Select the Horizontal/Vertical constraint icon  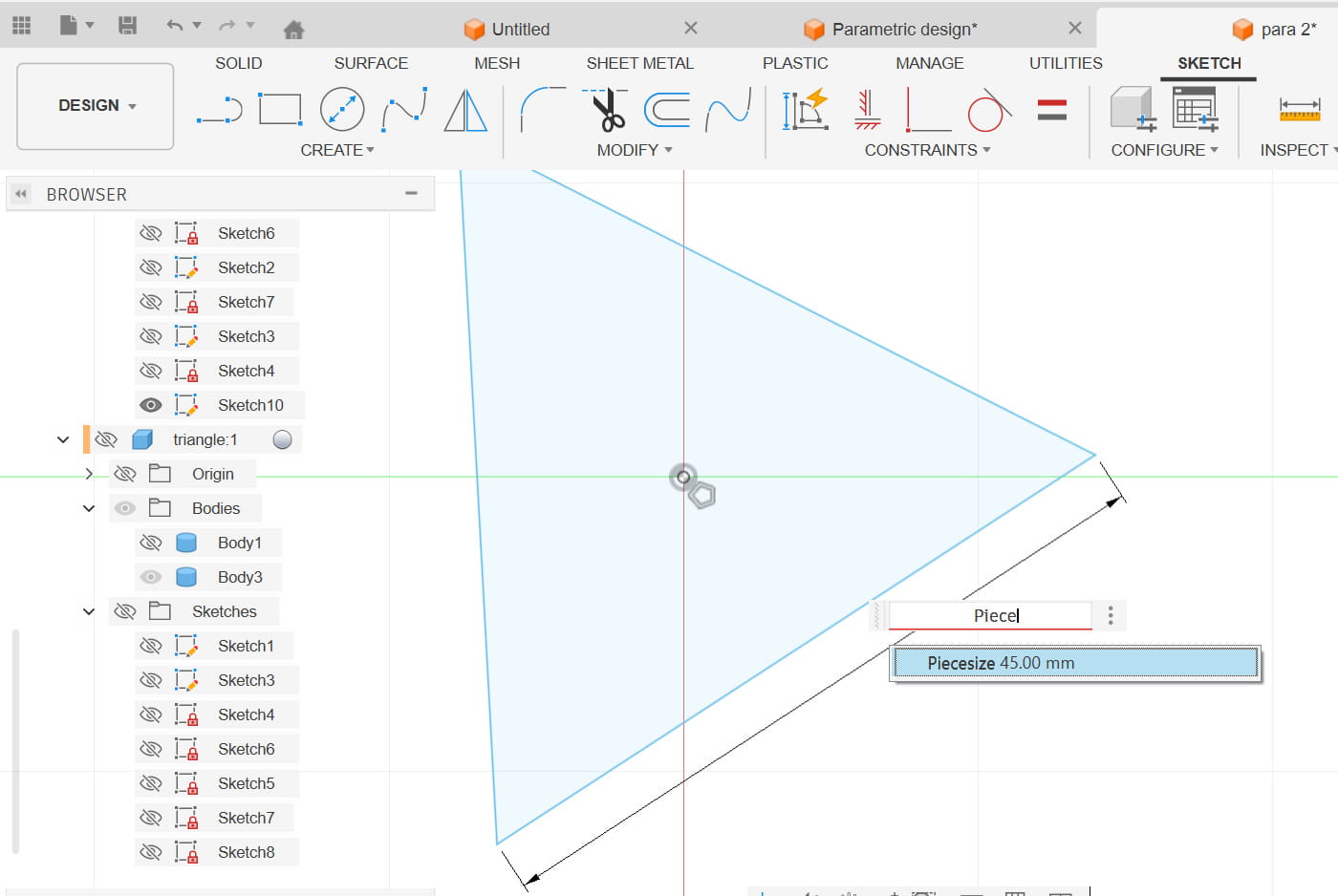coord(868,110)
